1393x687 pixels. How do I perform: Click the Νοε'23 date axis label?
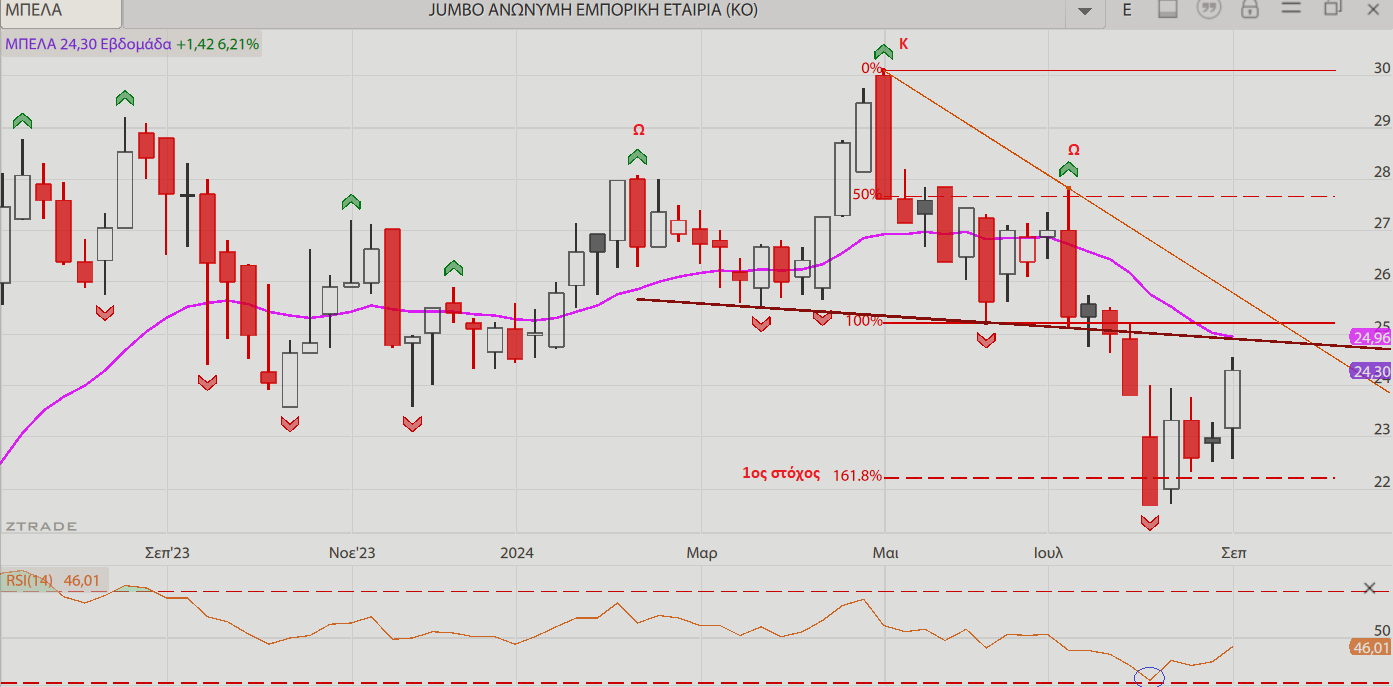tap(352, 553)
